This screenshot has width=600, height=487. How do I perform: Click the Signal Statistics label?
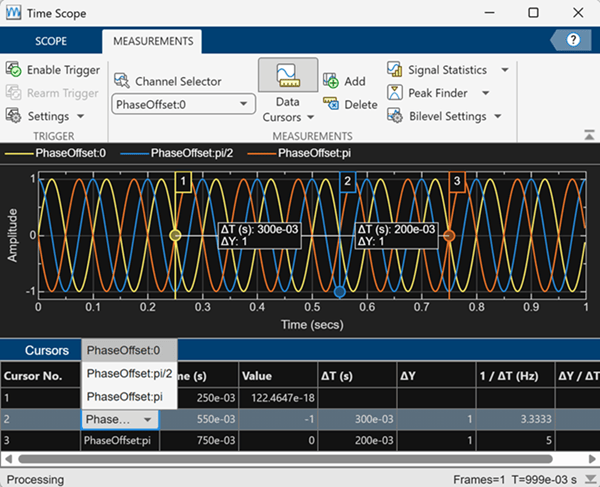[x=447, y=70]
